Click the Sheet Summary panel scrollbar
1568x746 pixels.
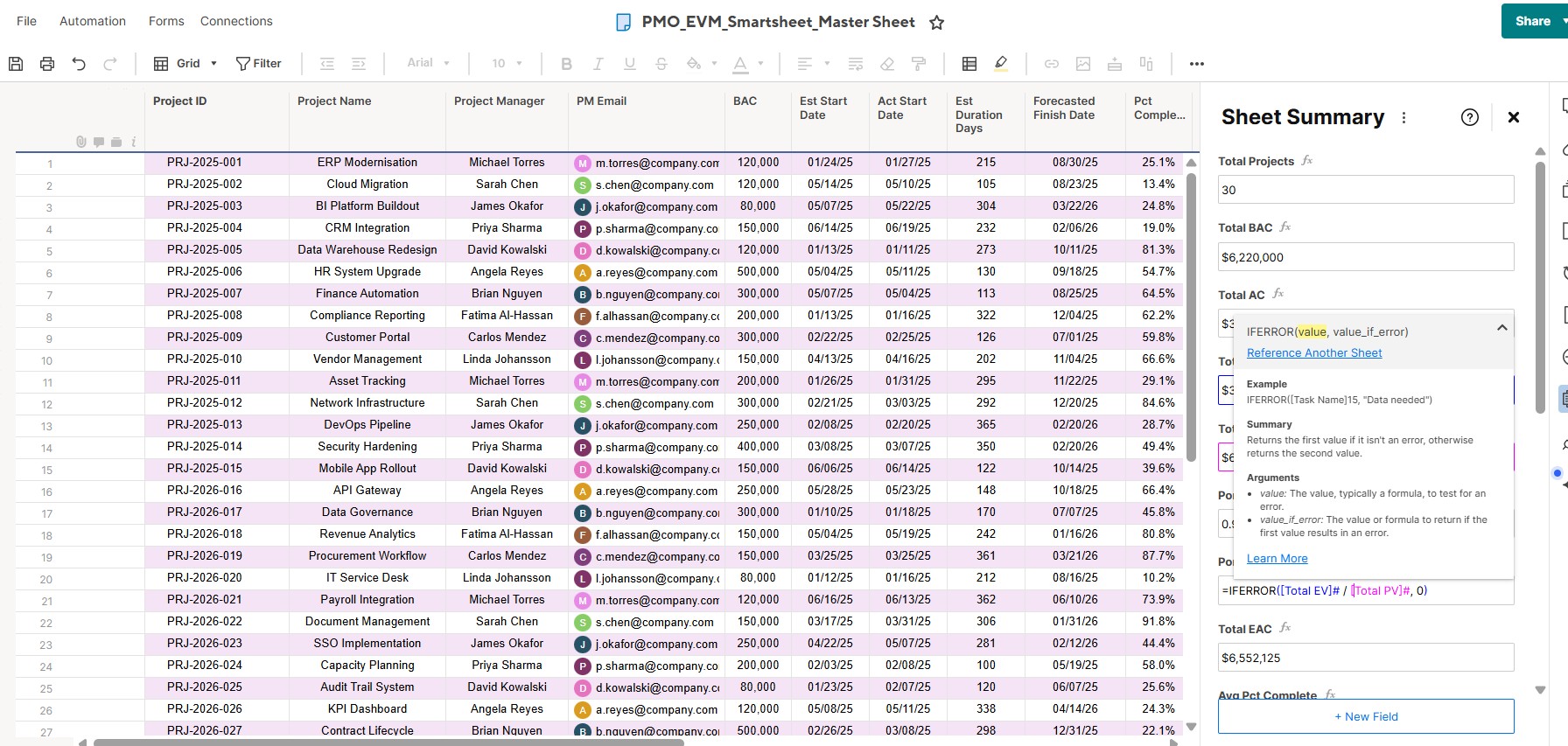[x=1540, y=287]
